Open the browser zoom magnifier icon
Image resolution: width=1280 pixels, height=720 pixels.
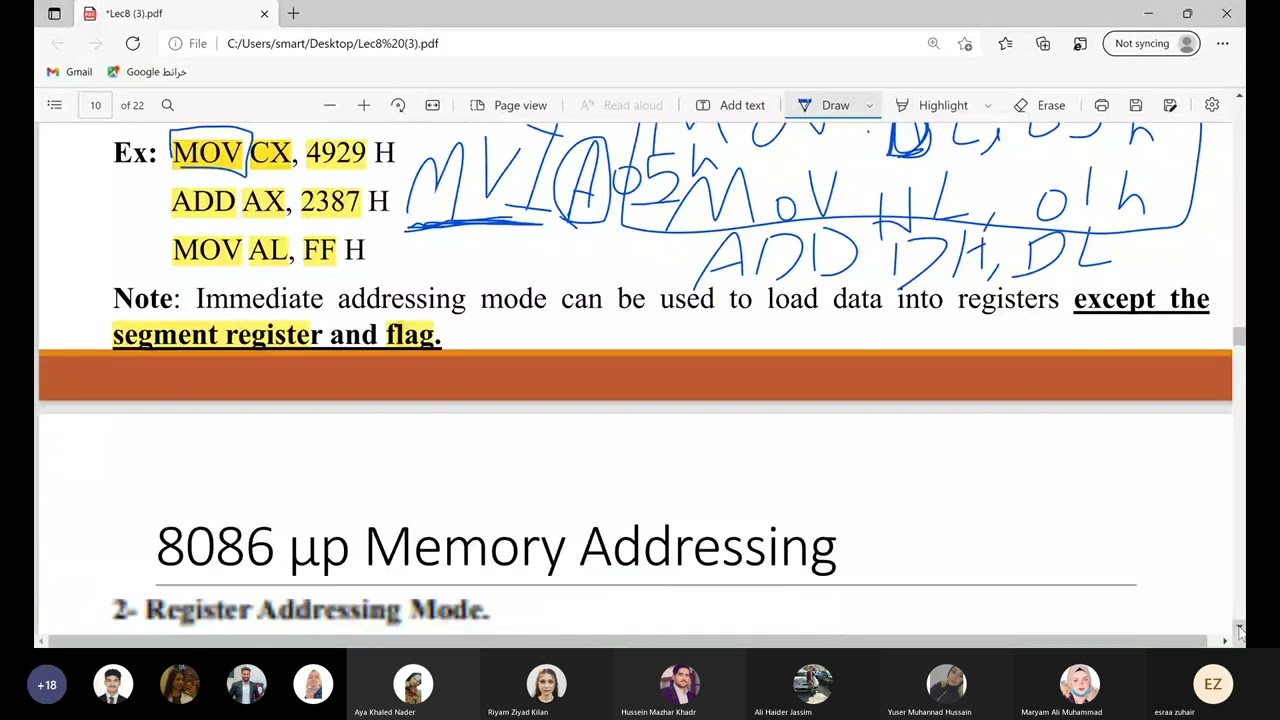coord(933,44)
